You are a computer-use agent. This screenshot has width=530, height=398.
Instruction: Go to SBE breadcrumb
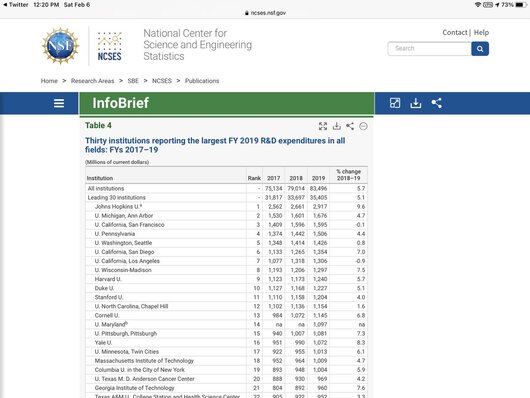133,81
